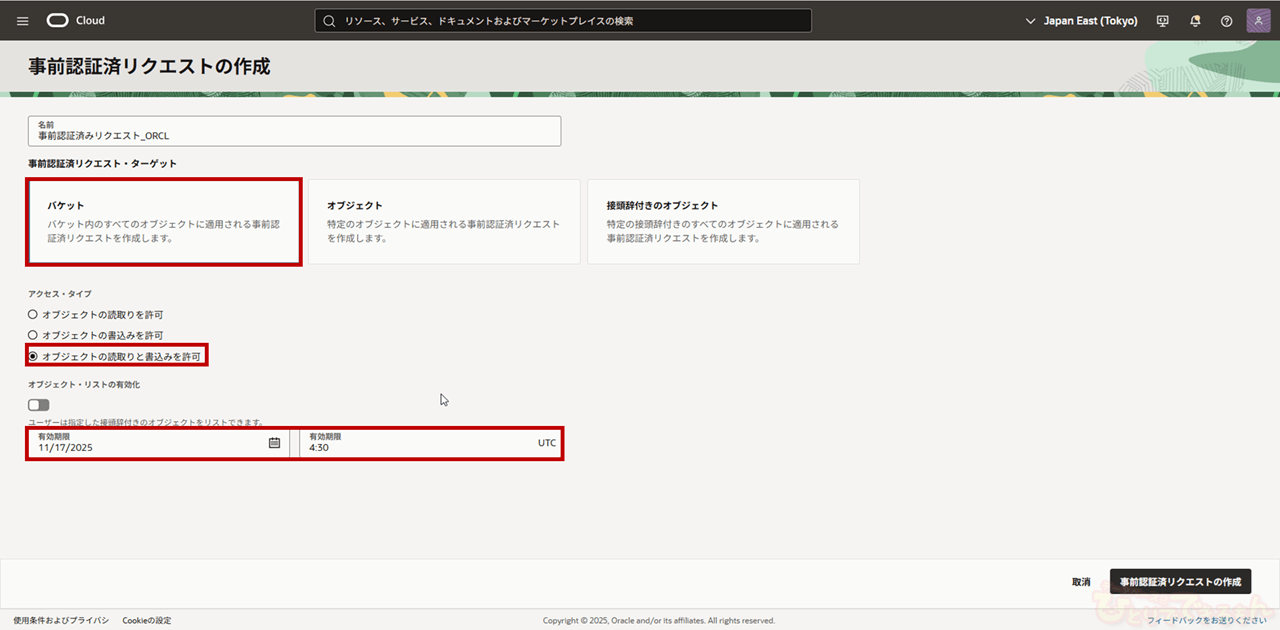The image size is (1280, 630).
Task: Click the 取消 cancel button
Action: click(1081, 582)
